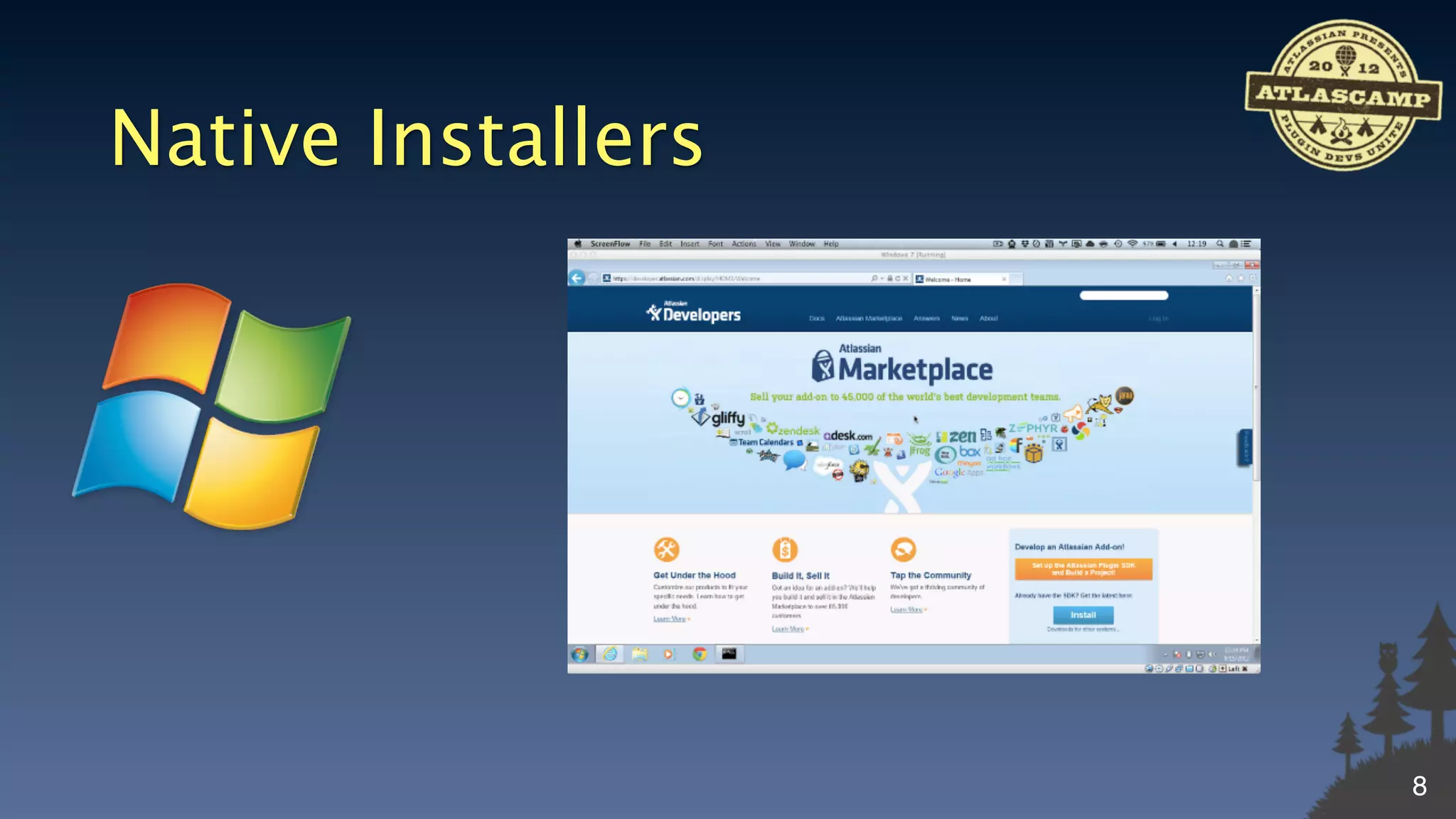The height and width of the screenshot is (819, 1456).
Task: Open the Downloads for other systems link
Action: point(1083,629)
